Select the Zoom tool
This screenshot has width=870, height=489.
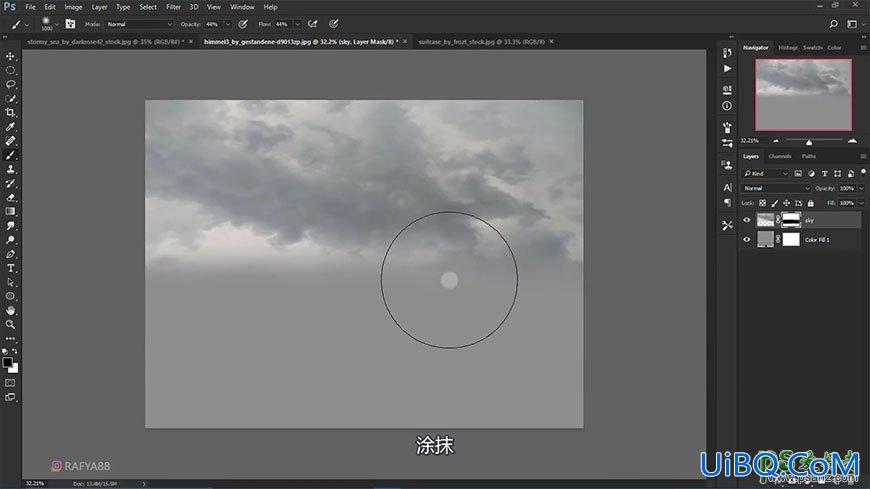[10, 325]
